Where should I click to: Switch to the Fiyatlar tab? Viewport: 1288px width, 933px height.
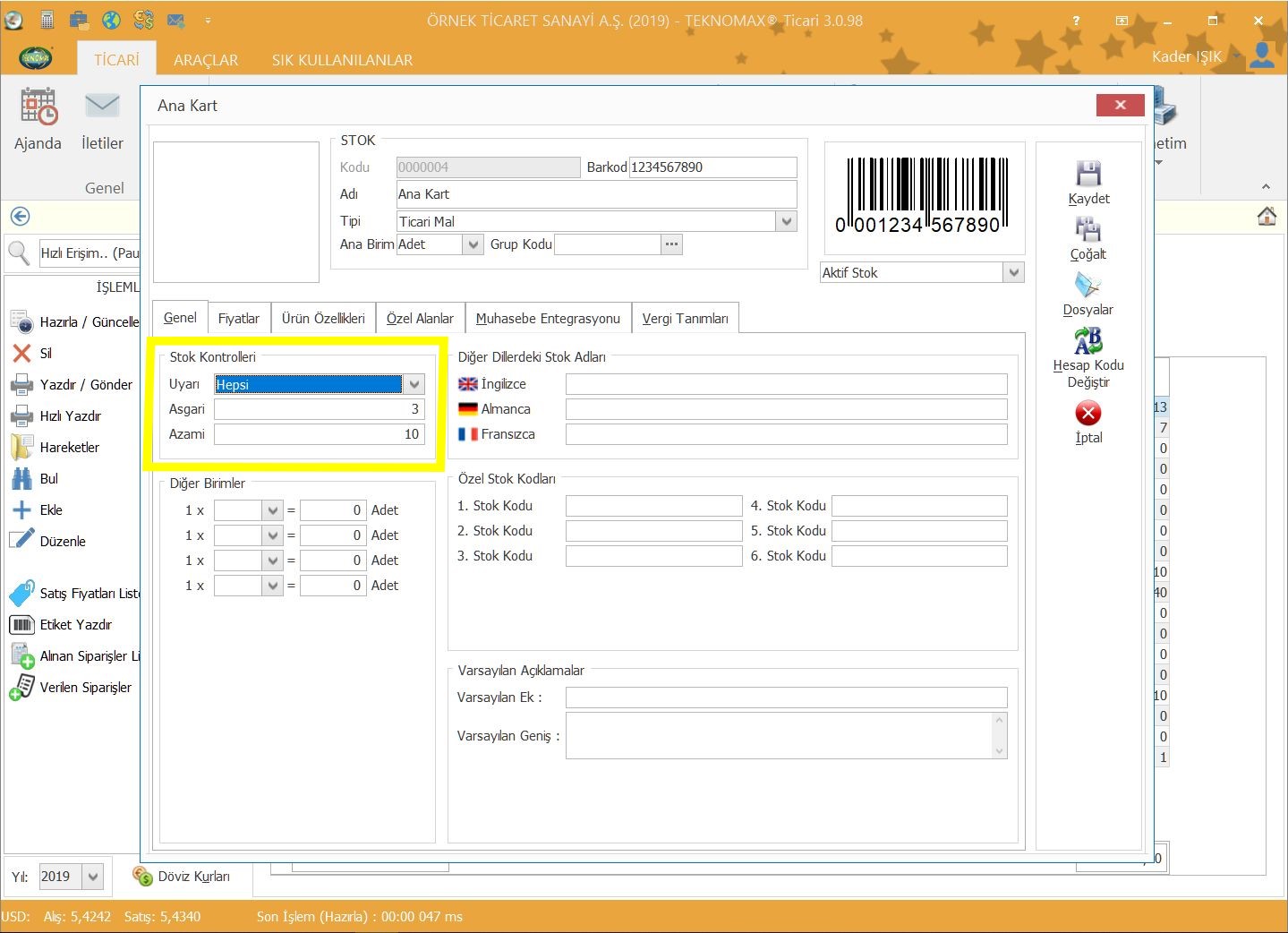click(x=238, y=319)
